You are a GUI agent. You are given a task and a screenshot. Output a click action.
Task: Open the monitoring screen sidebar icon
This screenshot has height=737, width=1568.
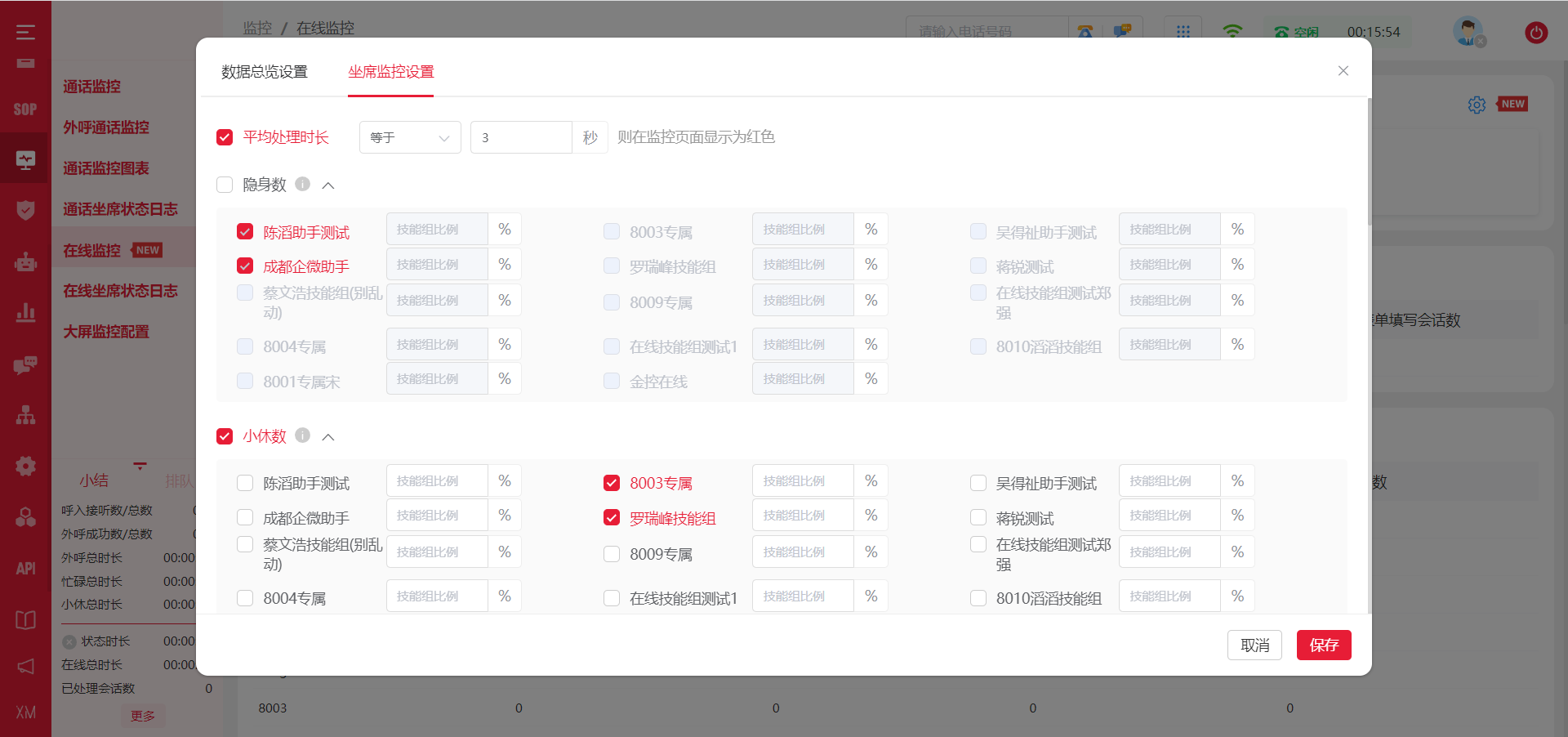click(x=25, y=160)
